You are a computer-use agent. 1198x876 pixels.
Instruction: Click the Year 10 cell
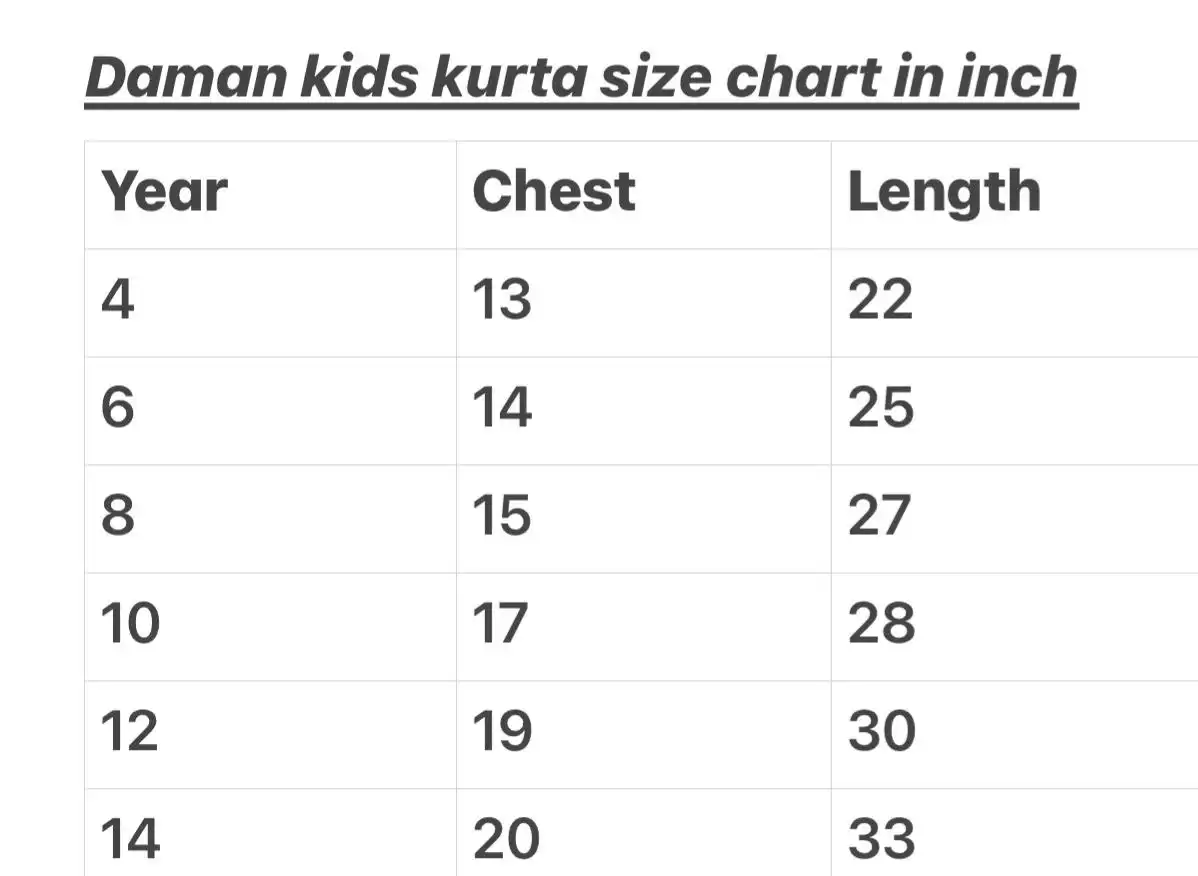tap(130, 624)
